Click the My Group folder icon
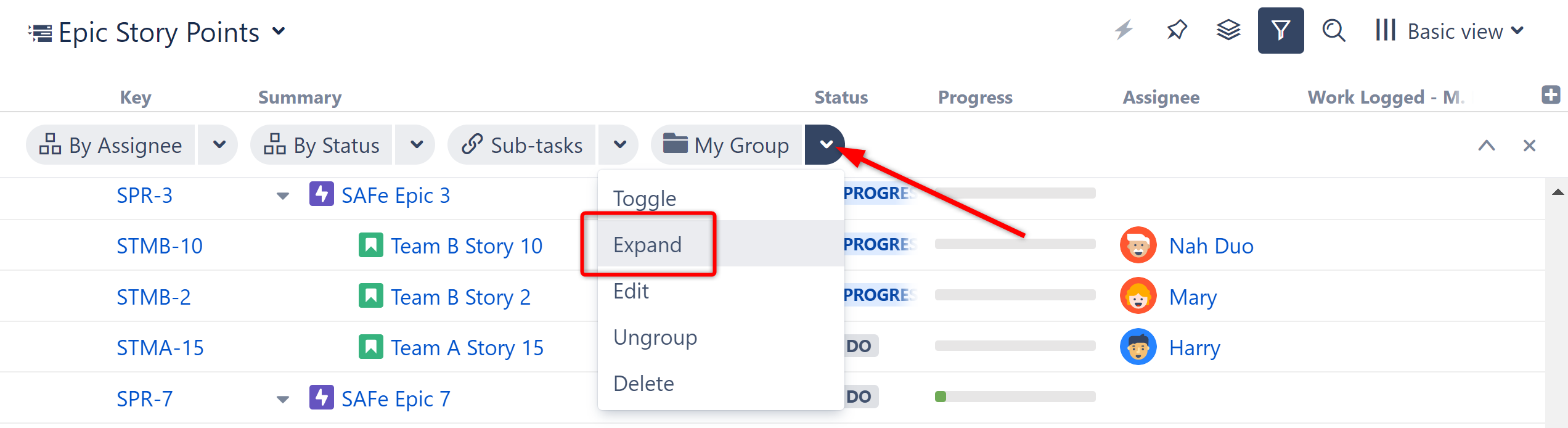The height and width of the screenshot is (428, 1568). click(675, 144)
